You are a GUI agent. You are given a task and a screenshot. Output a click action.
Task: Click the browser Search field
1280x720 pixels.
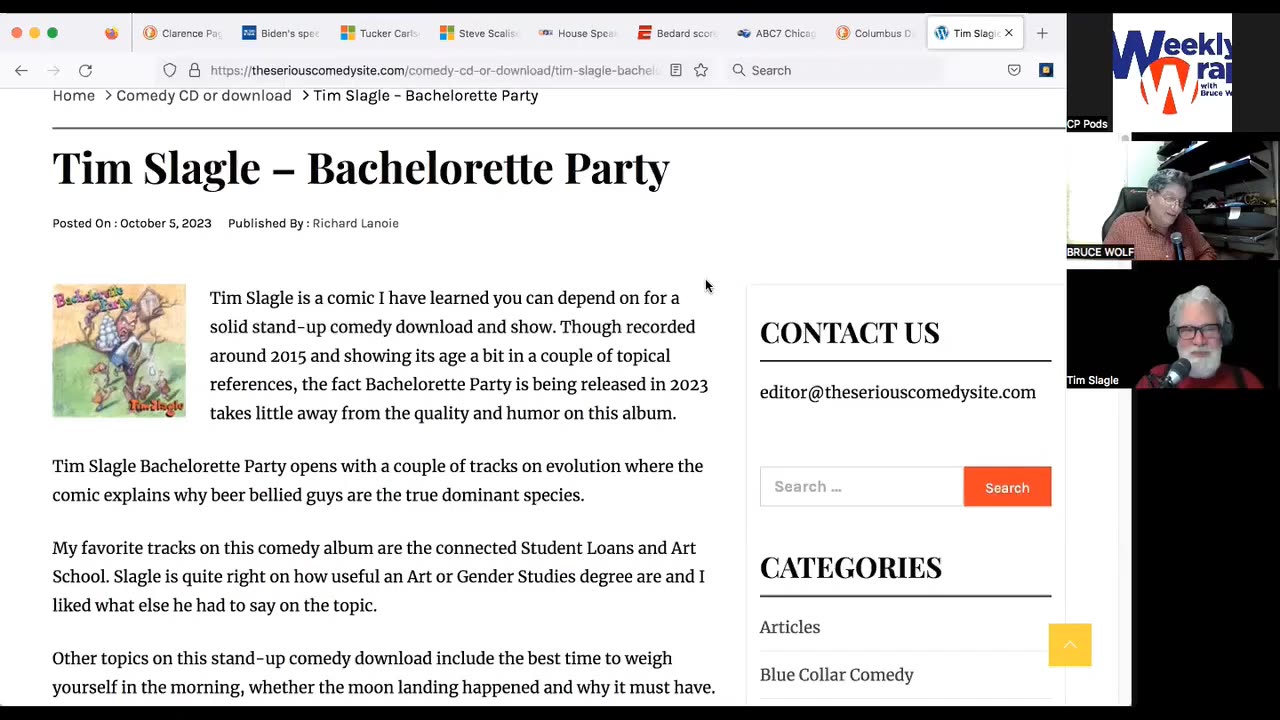pyautogui.click(x=835, y=70)
